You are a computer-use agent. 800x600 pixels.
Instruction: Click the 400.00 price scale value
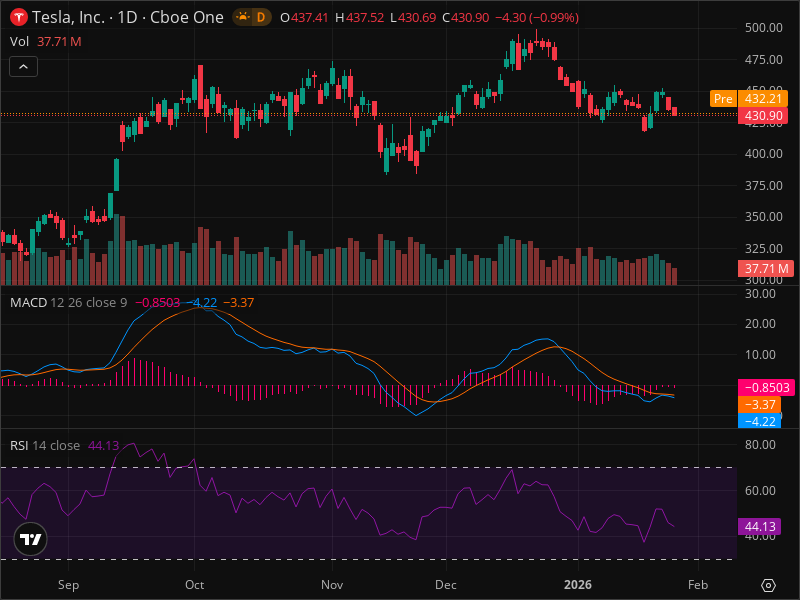pos(763,154)
